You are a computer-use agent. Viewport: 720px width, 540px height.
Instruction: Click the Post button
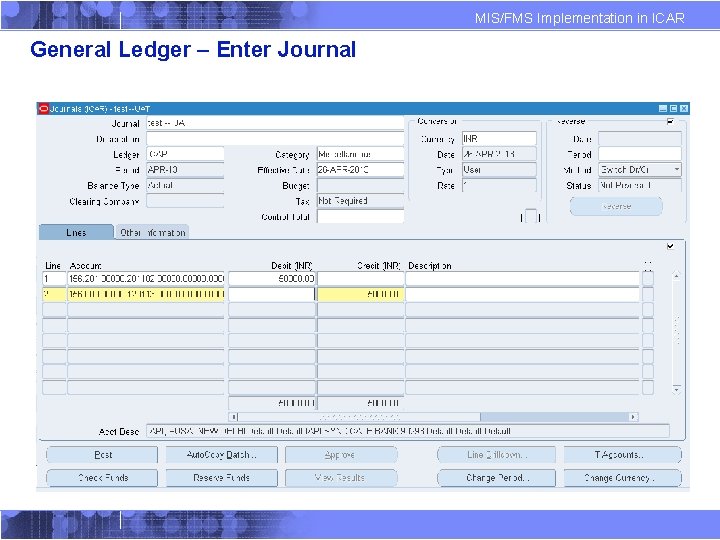tap(102, 455)
